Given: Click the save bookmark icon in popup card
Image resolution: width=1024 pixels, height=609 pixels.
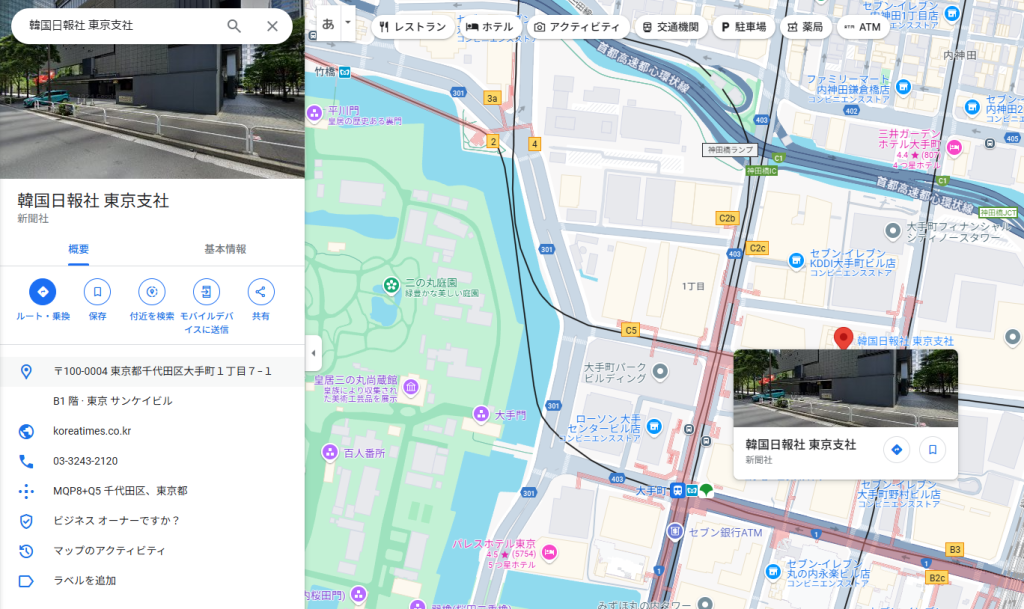Looking at the screenshot, I should pyautogui.click(x=932, y=450).
